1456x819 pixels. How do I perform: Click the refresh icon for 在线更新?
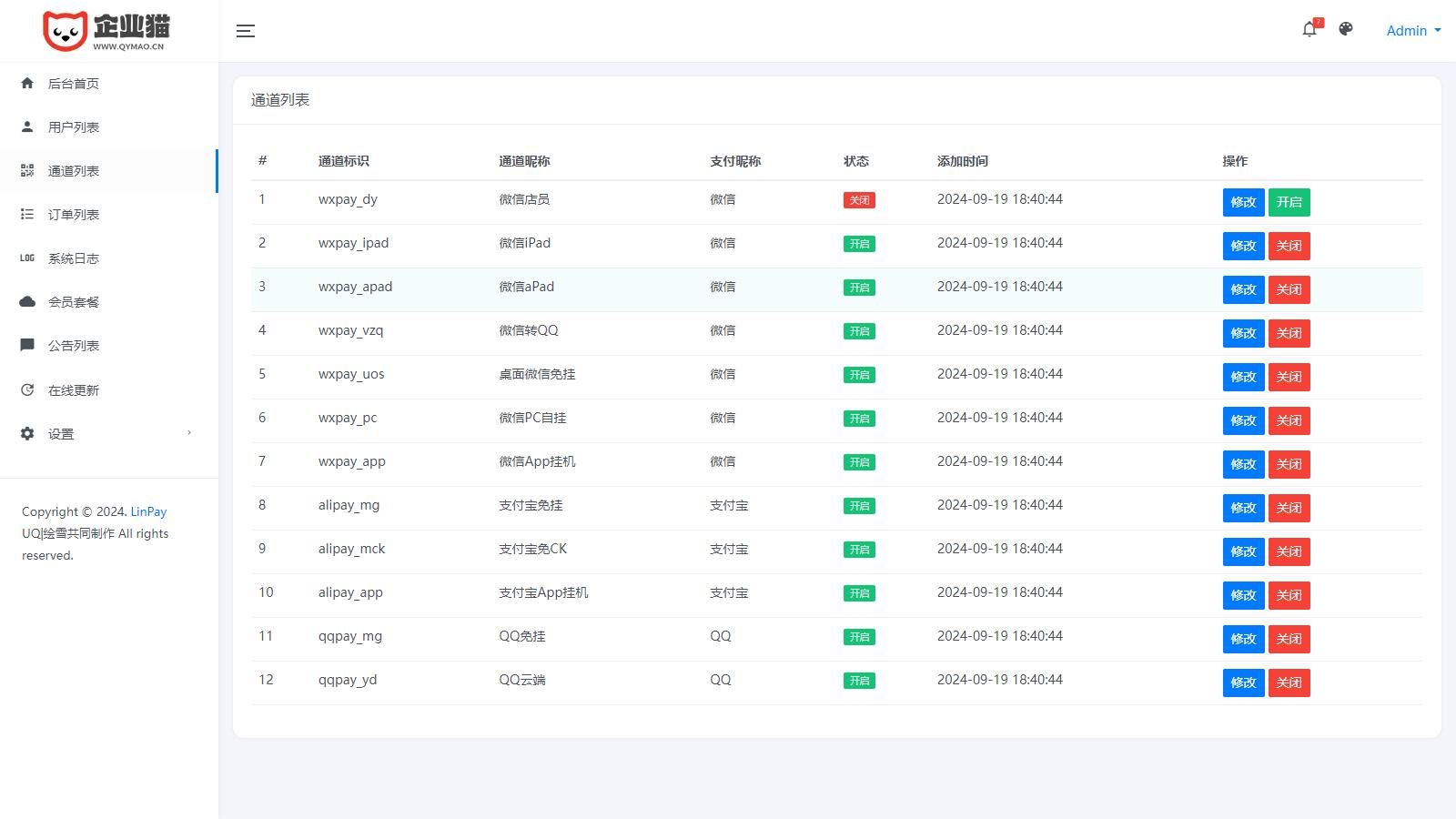(x=27, y=390)
